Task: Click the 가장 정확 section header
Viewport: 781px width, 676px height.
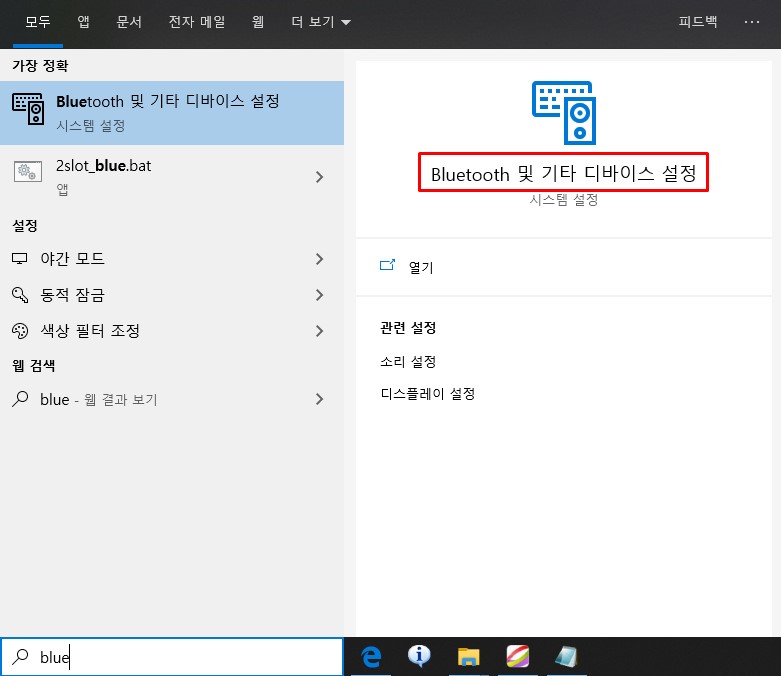Action: tap(40, 65)
